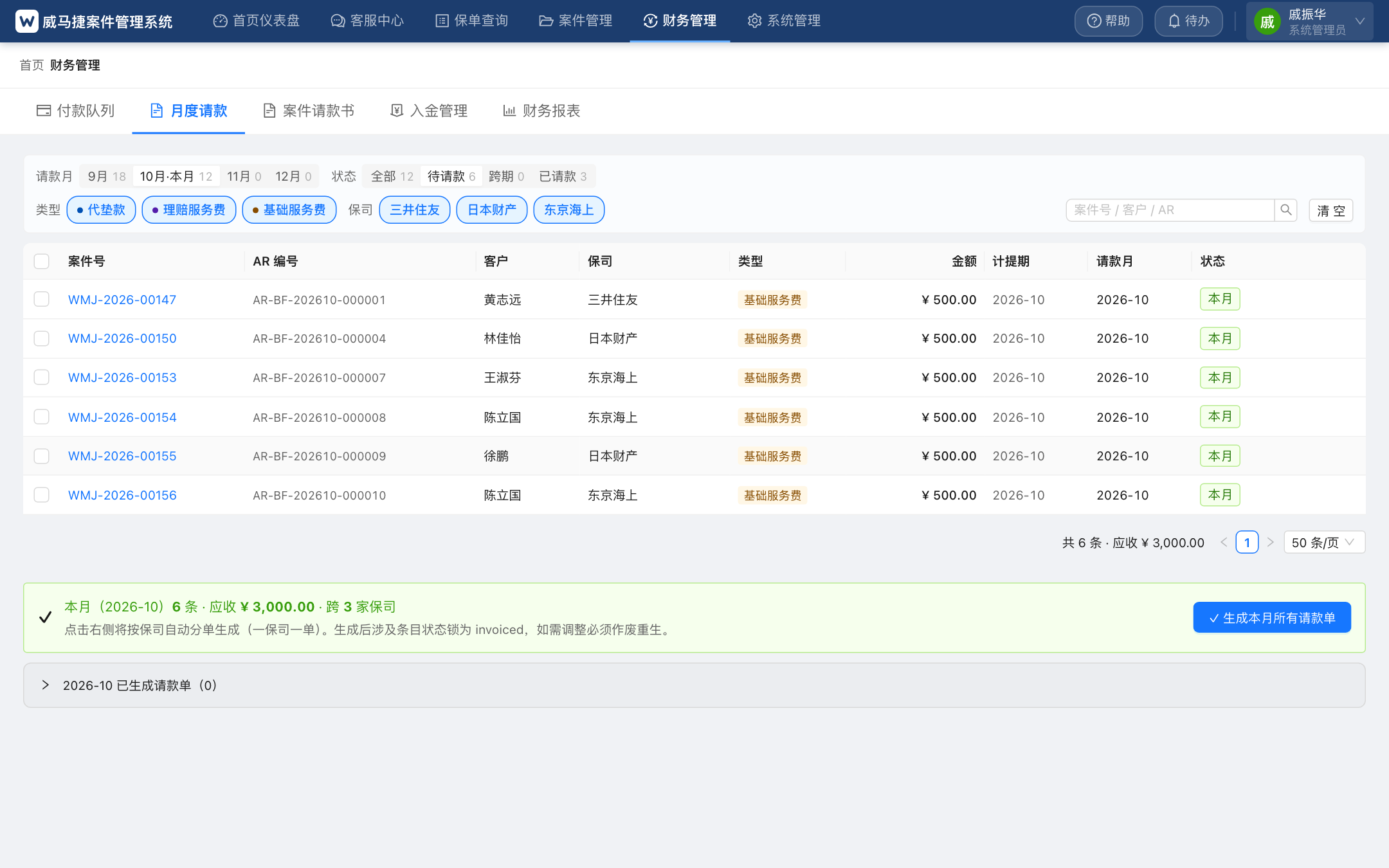Viewport: 1389px width, 868px height.
Task: Open 保单查询 in top navigation
Action: [x=472, y=21]
